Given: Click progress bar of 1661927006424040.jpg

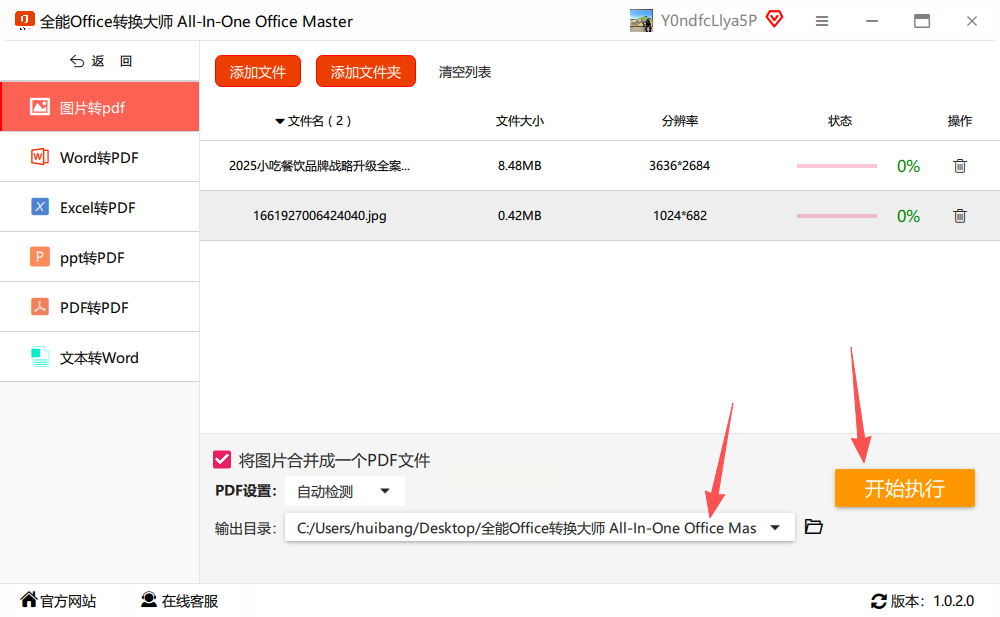Looking at the screenshot, I should (837, 216).
